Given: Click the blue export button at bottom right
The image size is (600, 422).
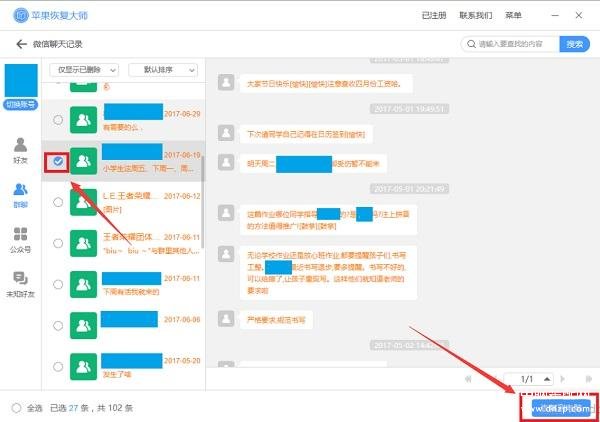Looking at the screenshot, I should point(561,408).
